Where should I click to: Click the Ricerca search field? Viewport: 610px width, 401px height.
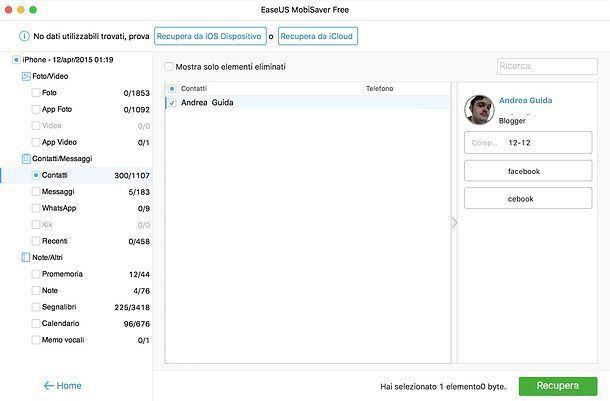pyautogui.click(x=547, y=66)
